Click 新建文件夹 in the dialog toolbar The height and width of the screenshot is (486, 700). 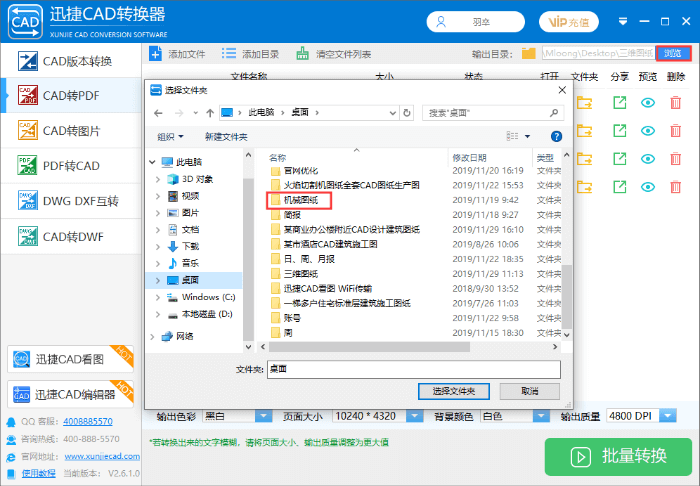(x=226, y=137)
